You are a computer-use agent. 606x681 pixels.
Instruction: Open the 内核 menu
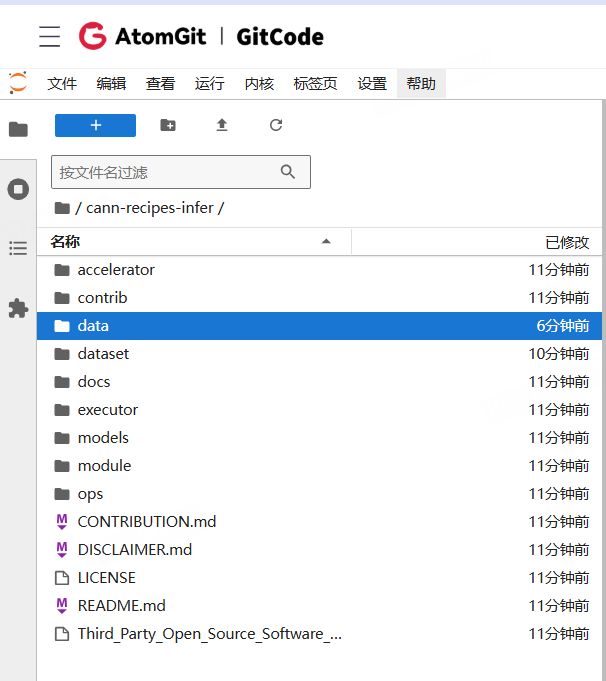point(259,83)
